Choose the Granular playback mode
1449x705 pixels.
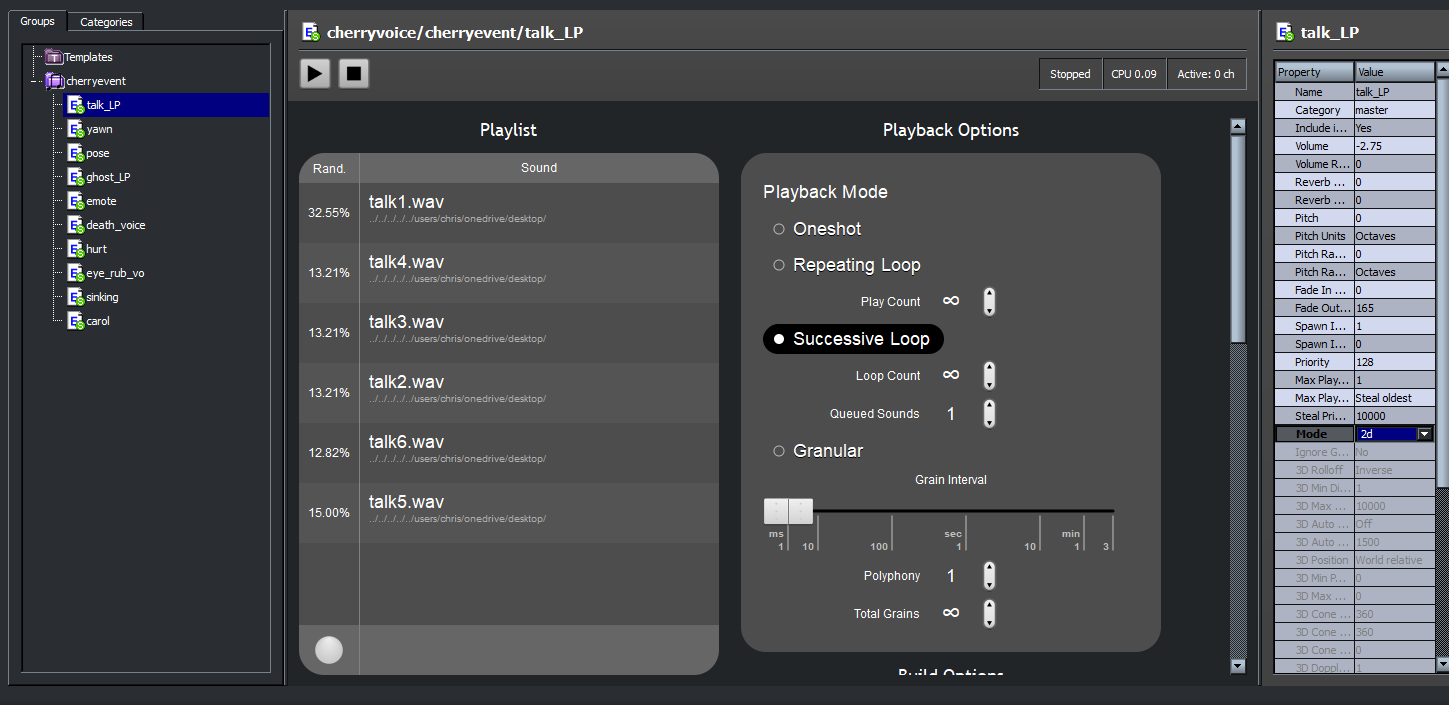click(x=779, y=451)
